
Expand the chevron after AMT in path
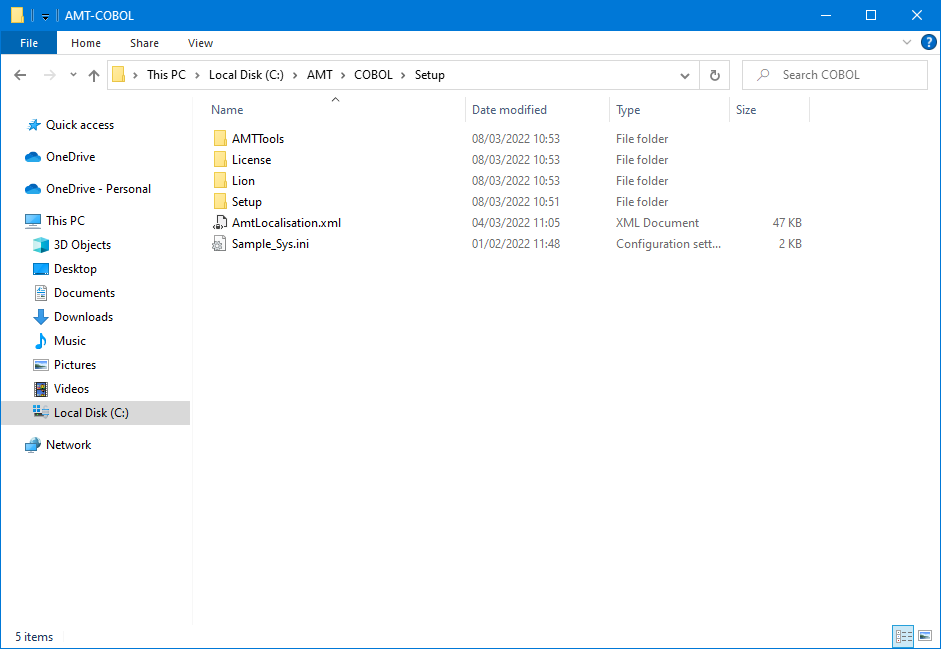[343, 75]
